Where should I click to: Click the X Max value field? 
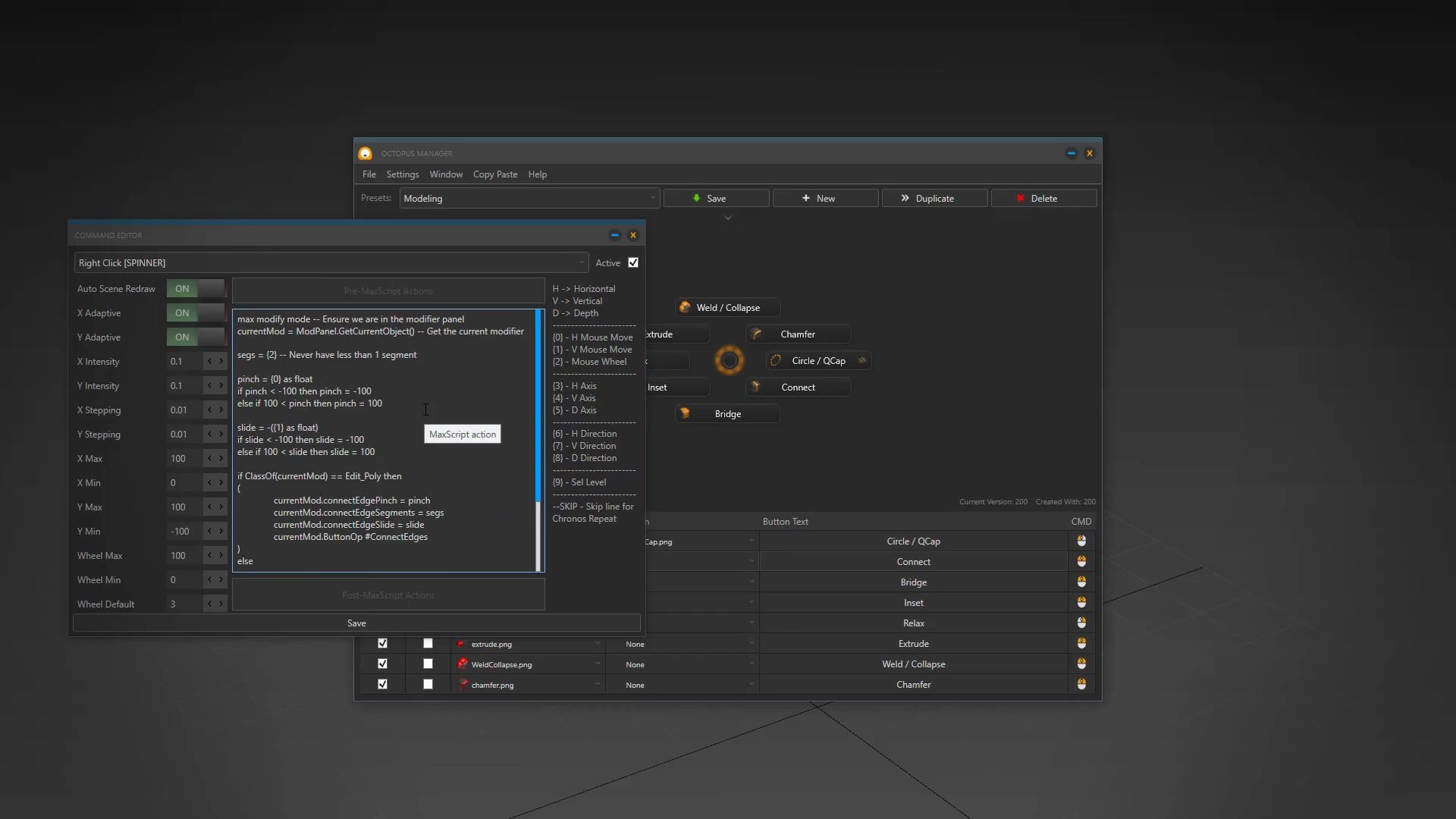[x=185, y=459]
